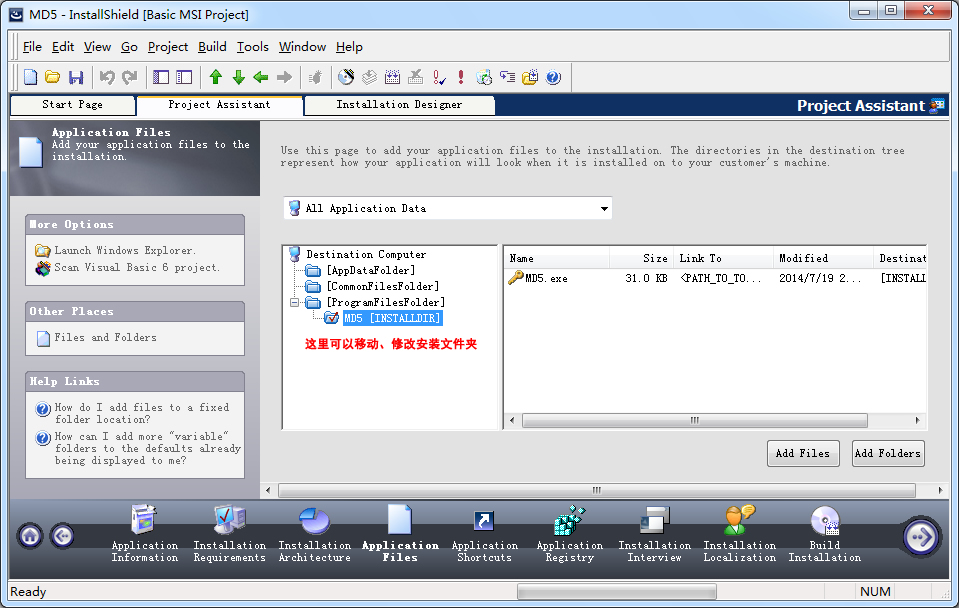Click Launch Windows Explorer link

pyautogui.click(x=125, y=250)
